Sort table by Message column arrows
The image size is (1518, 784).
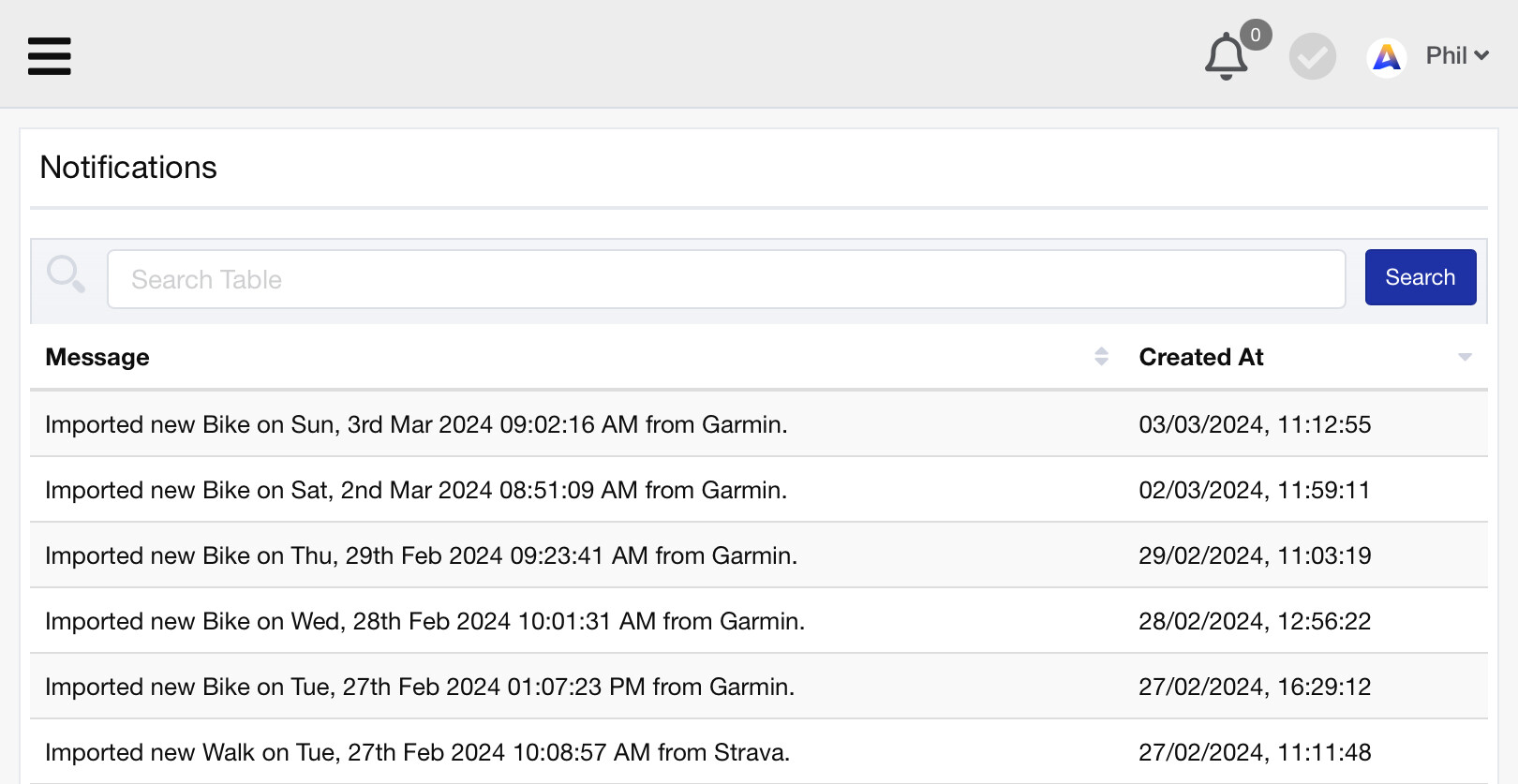click(1101, 356)
